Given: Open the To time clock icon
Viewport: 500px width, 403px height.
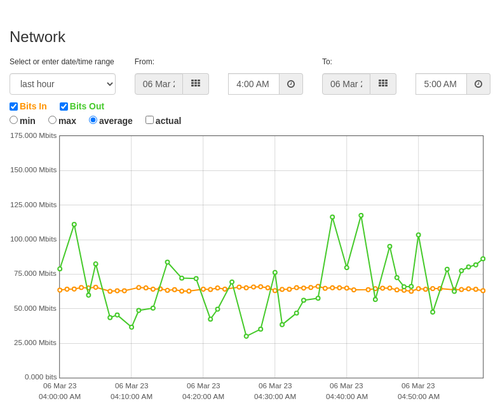Looking at the screenshot, I should click(478, 84).
